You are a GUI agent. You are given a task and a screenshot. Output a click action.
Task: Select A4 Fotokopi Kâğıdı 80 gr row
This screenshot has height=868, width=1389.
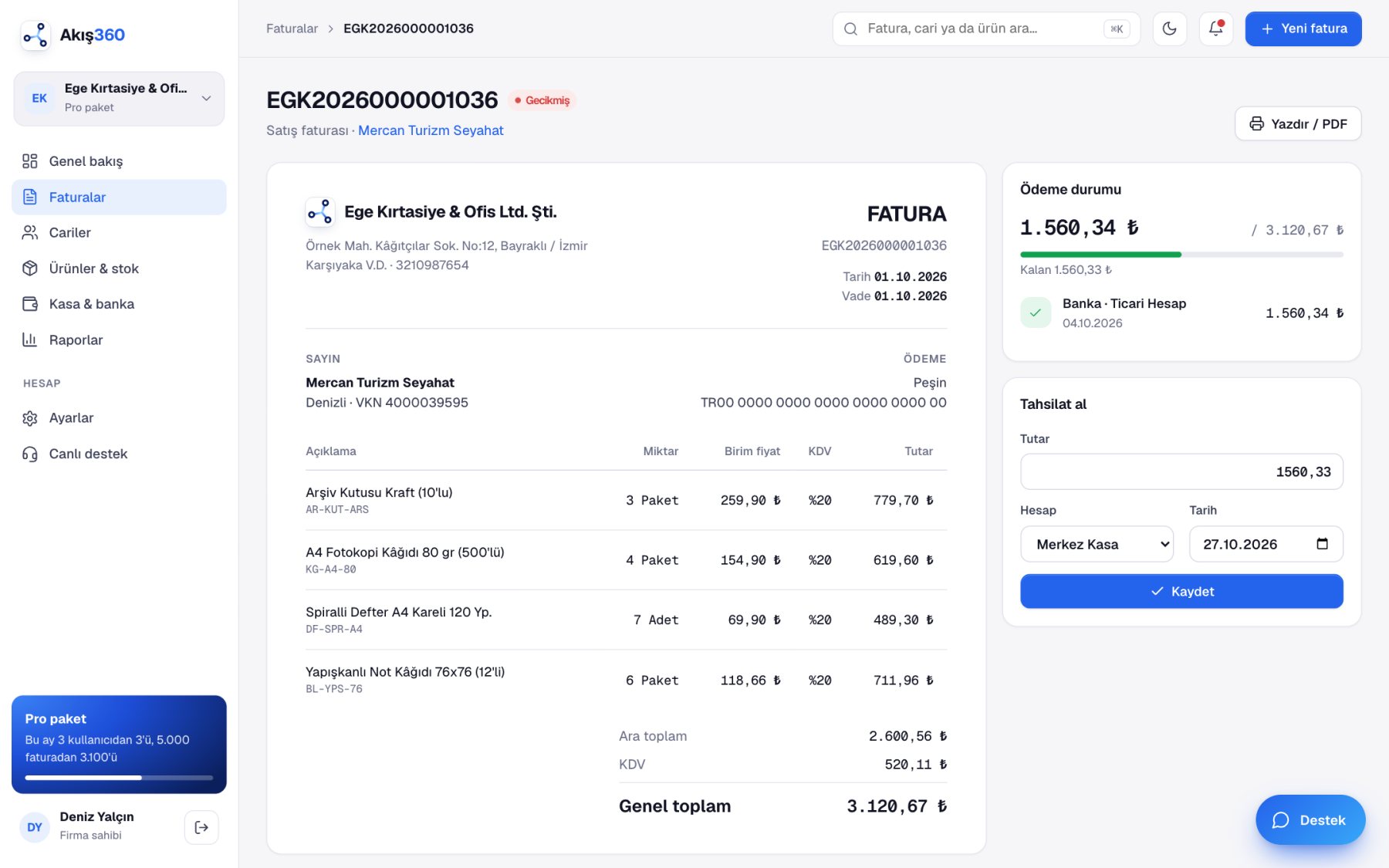point(626,560)
